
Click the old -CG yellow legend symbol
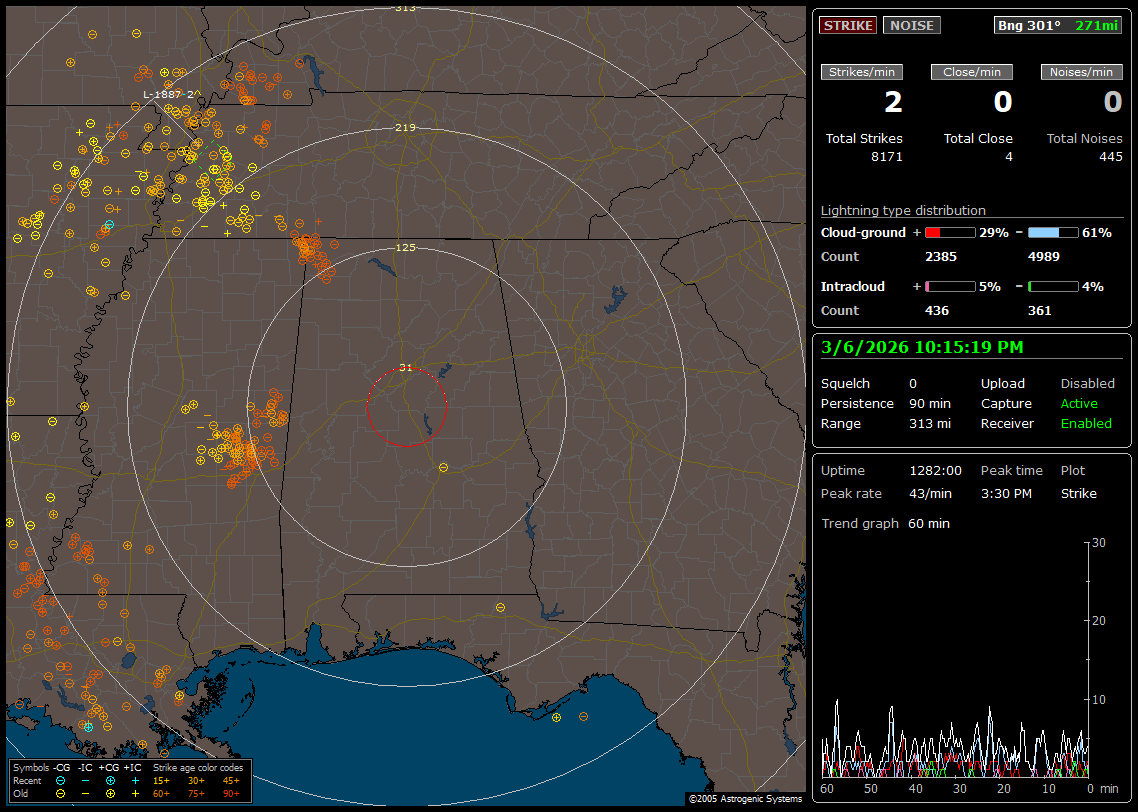pos(60,793)
